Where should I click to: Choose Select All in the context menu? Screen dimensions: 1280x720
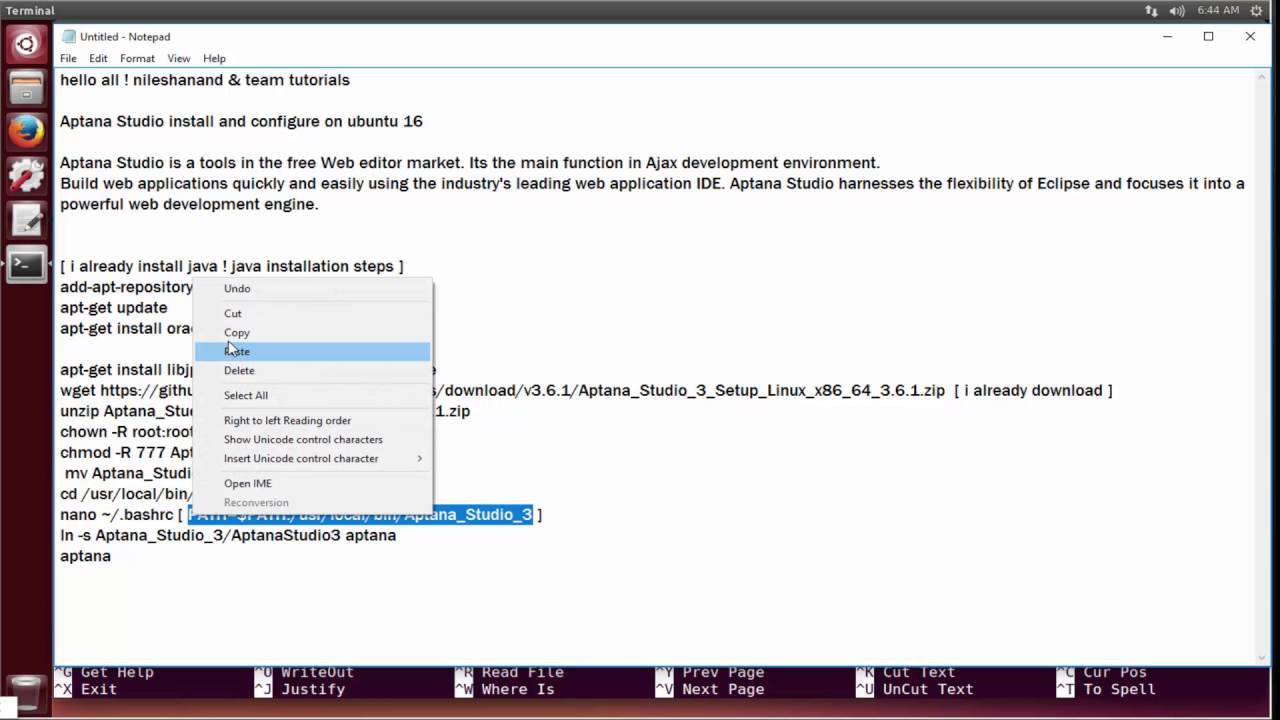[x=312, y=395]
